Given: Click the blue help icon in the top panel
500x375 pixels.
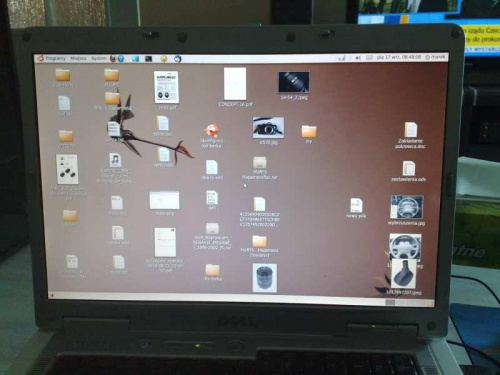Looking at the screenshot, I should click(121, 59).
